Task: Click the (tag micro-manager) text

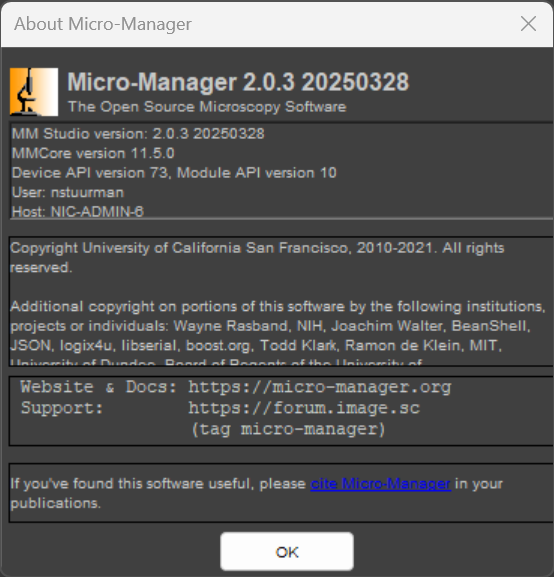Action: point(288,429)
